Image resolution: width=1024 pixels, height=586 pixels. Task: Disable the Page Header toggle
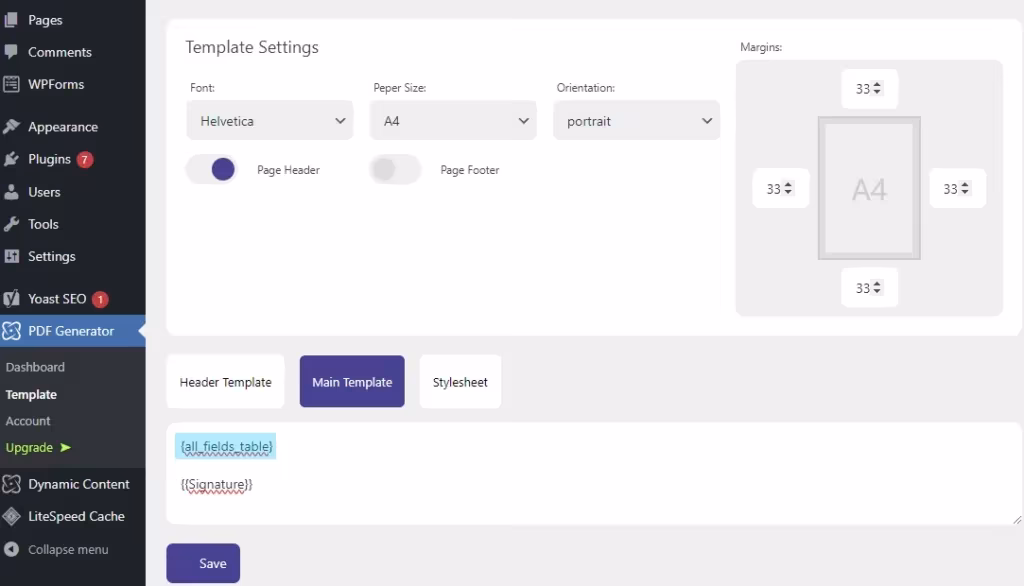coord(212,170)
